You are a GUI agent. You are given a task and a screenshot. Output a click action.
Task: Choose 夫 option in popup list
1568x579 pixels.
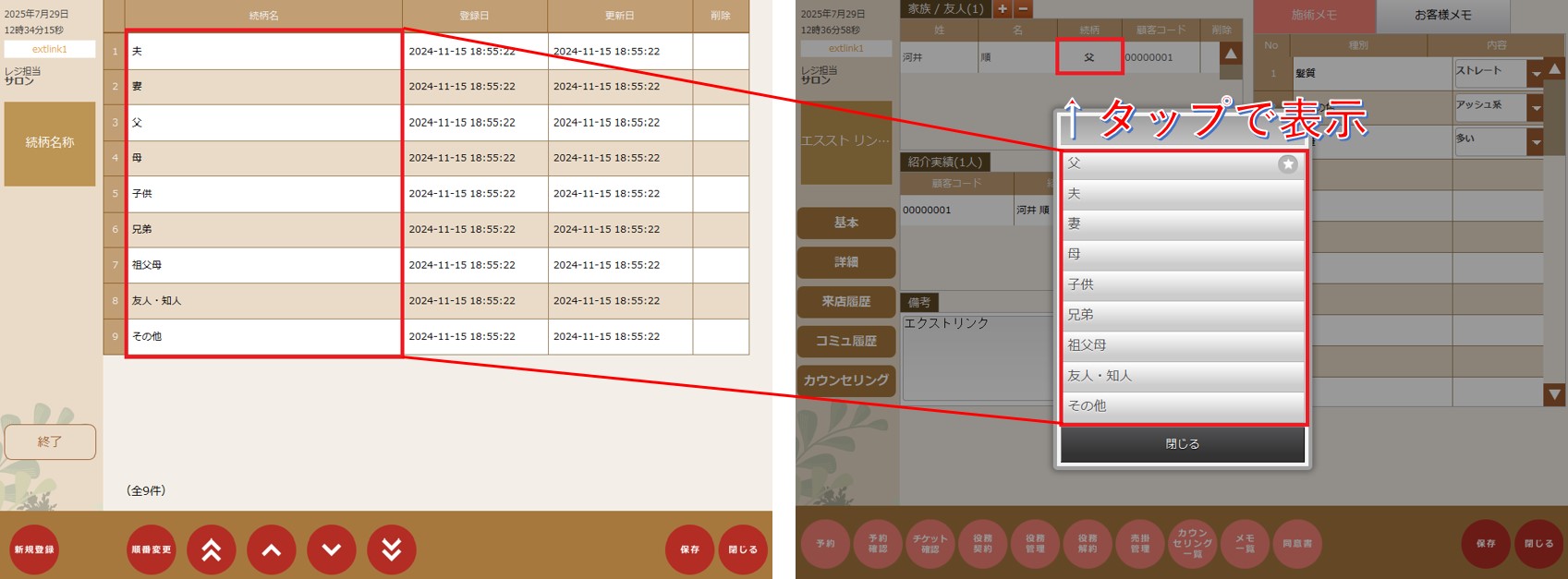coord(1183,194)
